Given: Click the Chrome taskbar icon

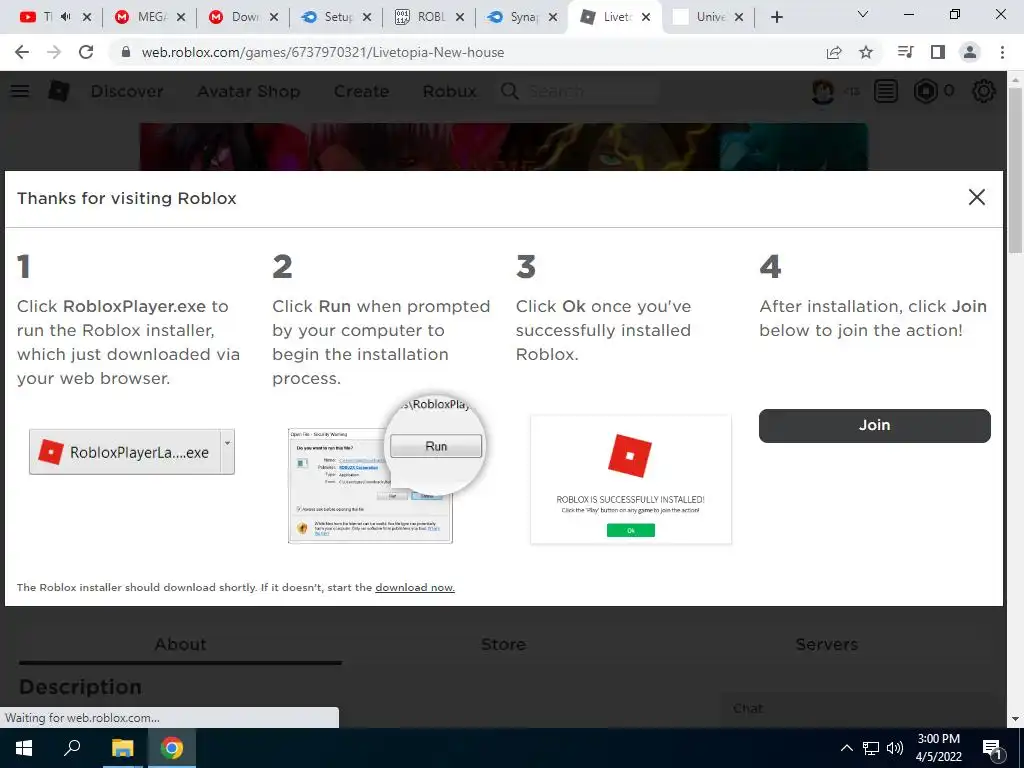Looking at the screenshot, I should (x=172, y=748).
